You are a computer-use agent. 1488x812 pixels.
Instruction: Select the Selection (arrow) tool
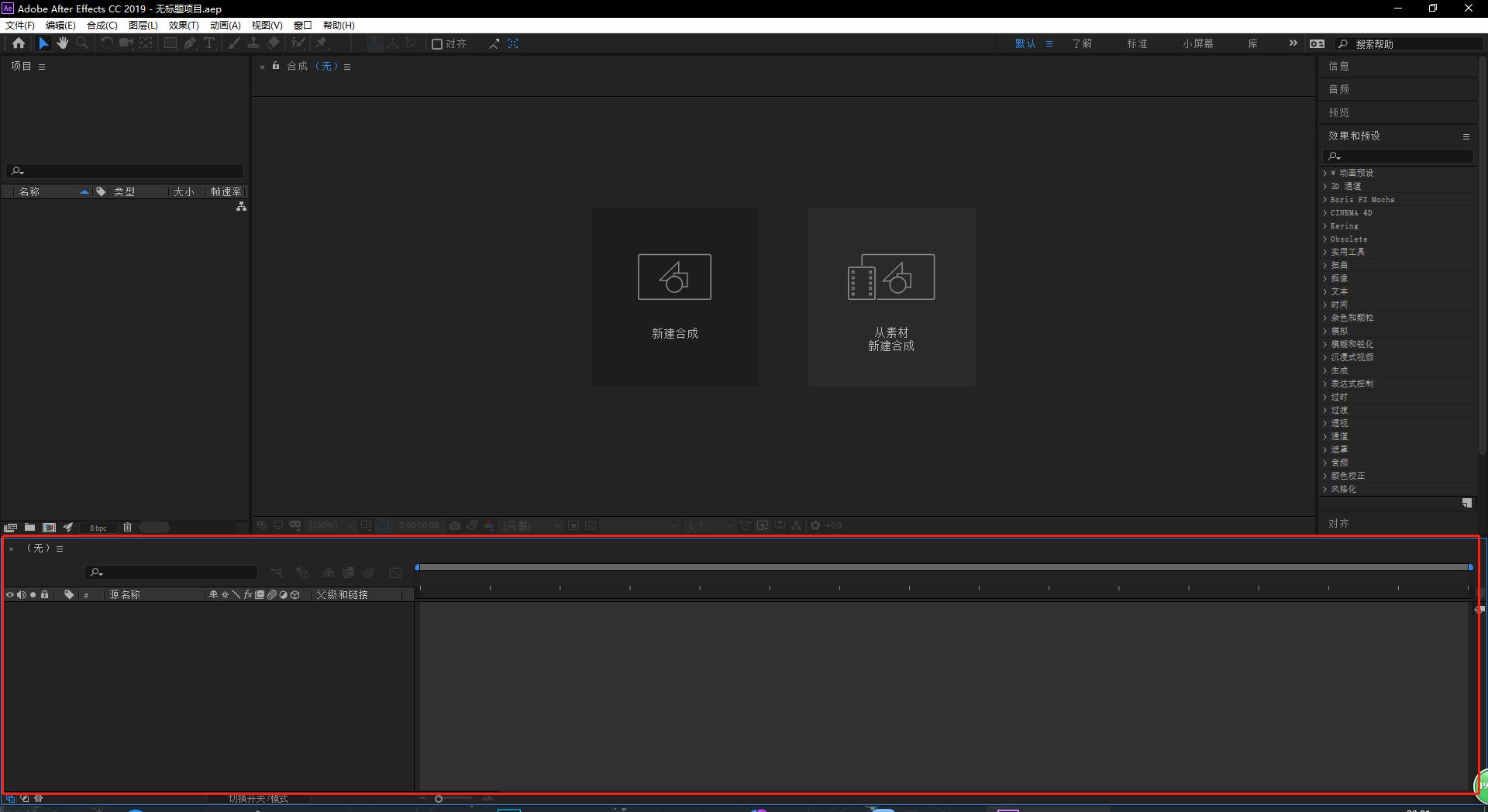point(43,43)
